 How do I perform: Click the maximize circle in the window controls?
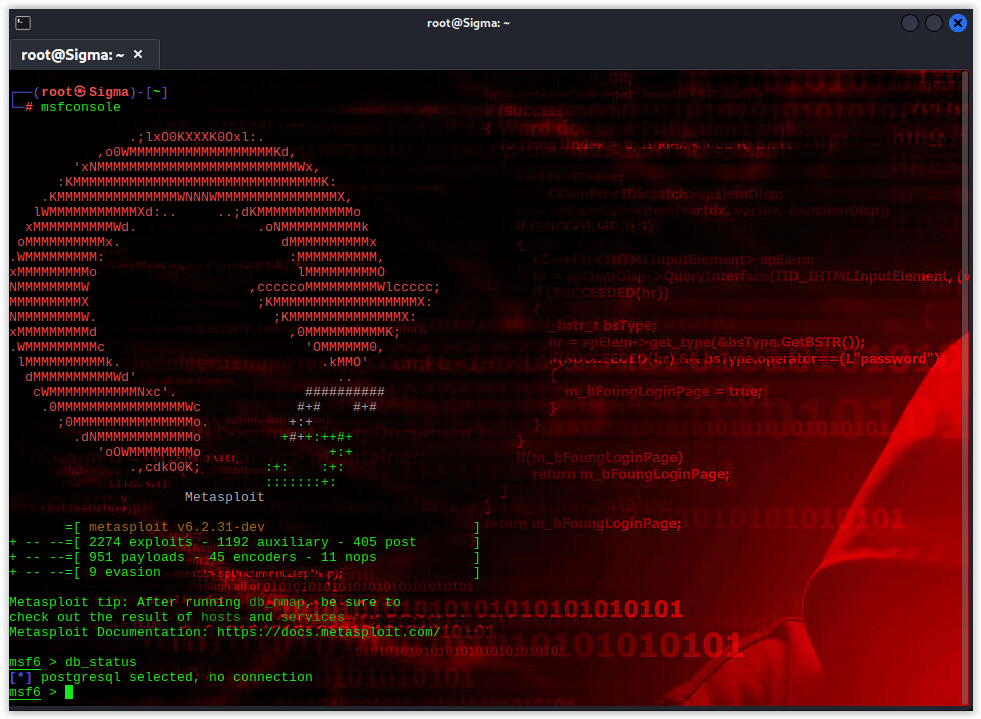(933, 22)
